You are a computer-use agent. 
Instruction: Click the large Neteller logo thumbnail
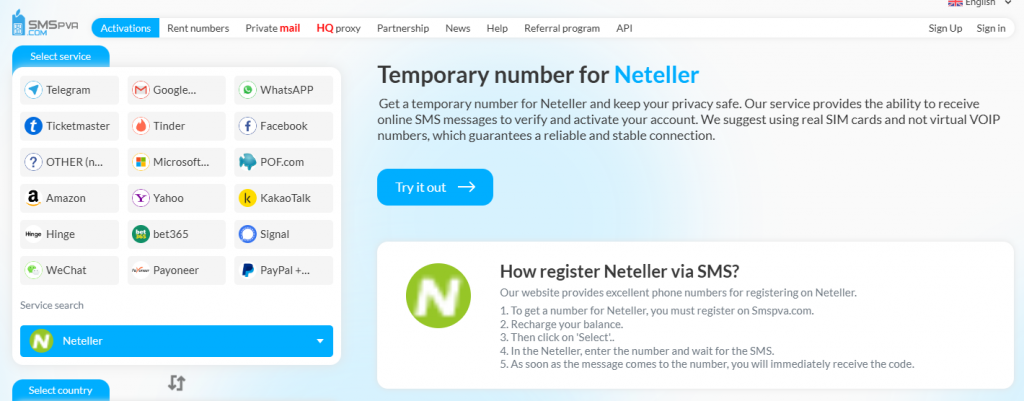coord(438,299)
